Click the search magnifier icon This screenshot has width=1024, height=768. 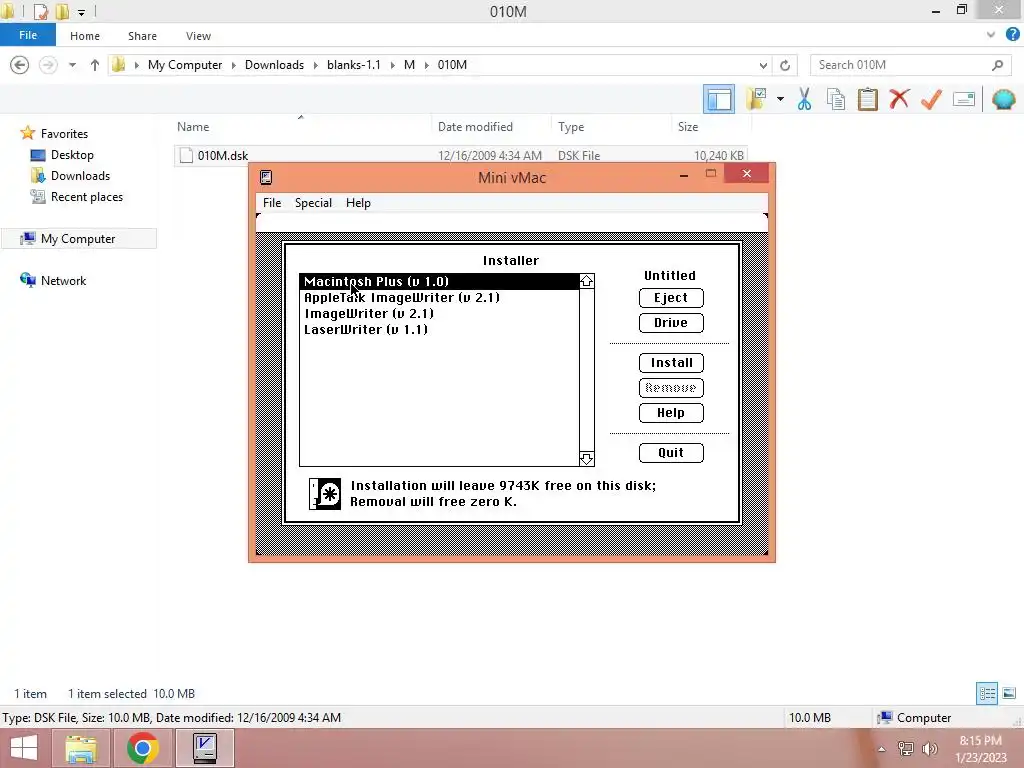tap(997, 65)
